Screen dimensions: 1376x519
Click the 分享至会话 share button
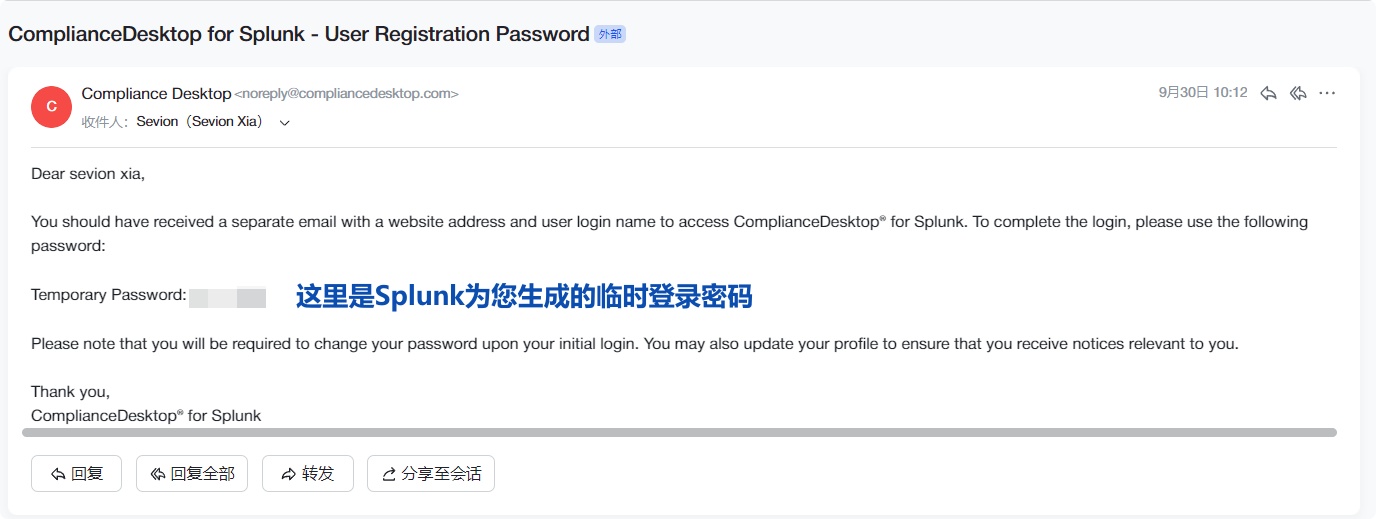430,474
